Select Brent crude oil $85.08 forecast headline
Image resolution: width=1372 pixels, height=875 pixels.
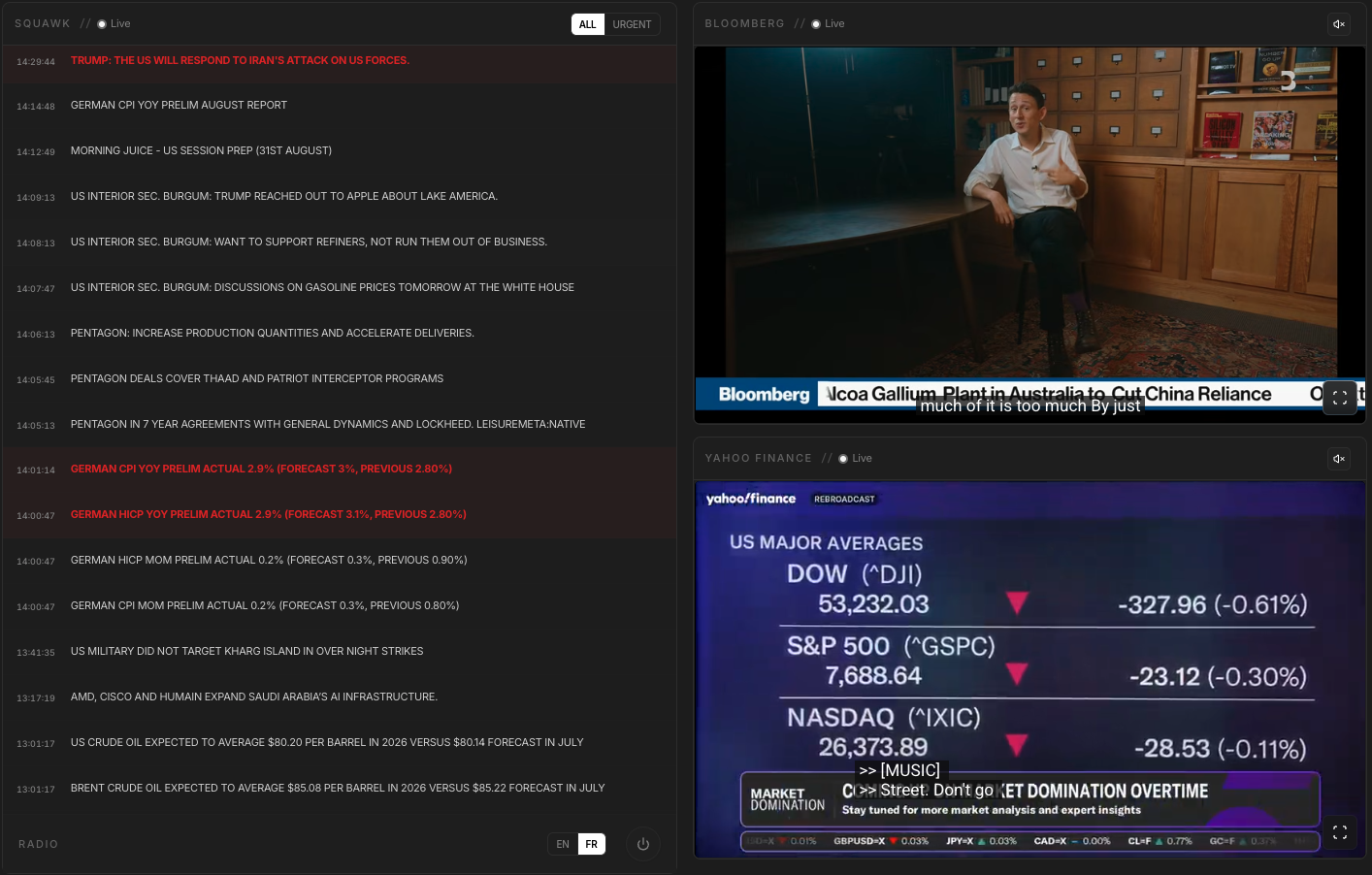pyautogui.click(x=340, y=789)
